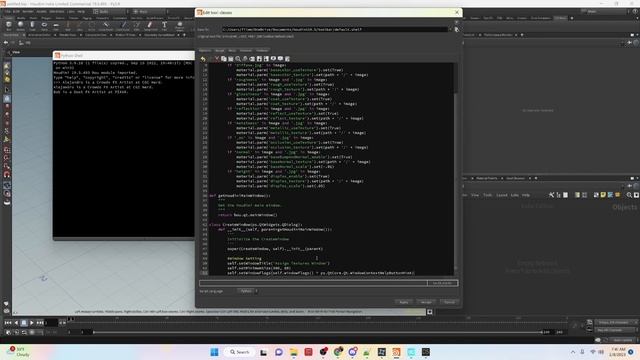Select the Sphere shelf tool
Viewport: 640px width, 360px height.
tap(20, 26)
